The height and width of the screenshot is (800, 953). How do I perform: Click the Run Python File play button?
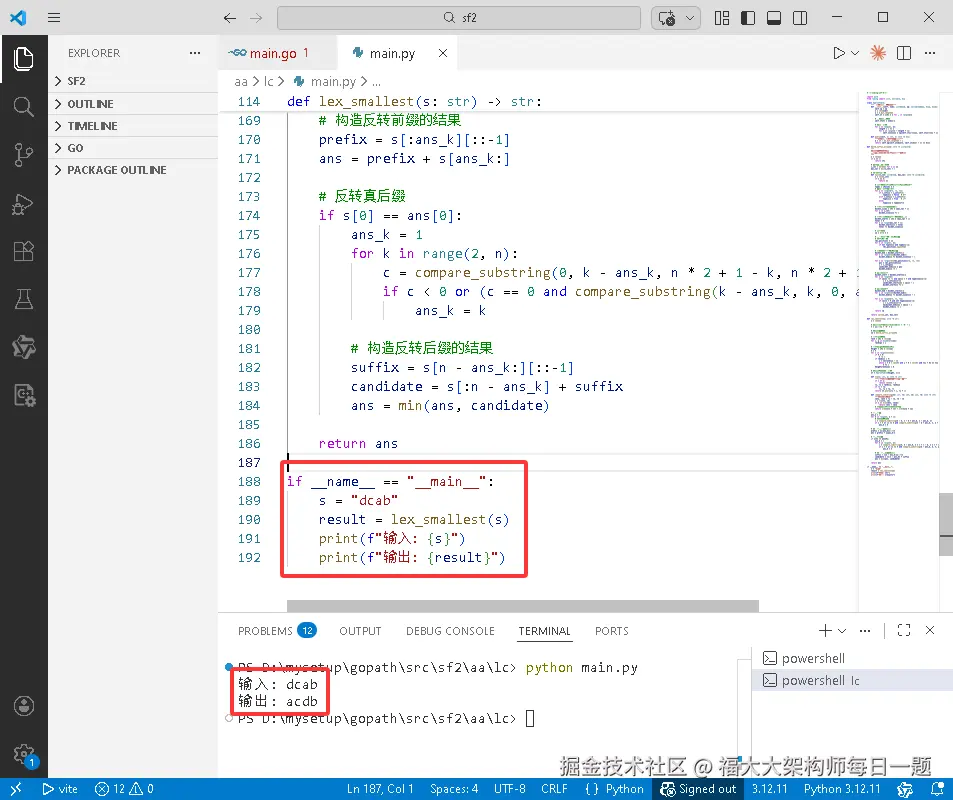click(839, 53)
